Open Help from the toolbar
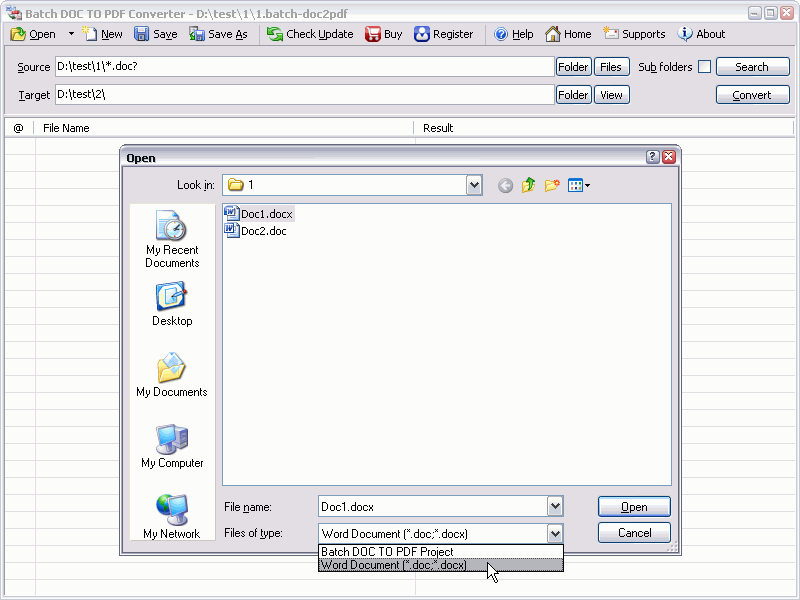Viewport: 800px width, 600px height. (x=514, y=34)
